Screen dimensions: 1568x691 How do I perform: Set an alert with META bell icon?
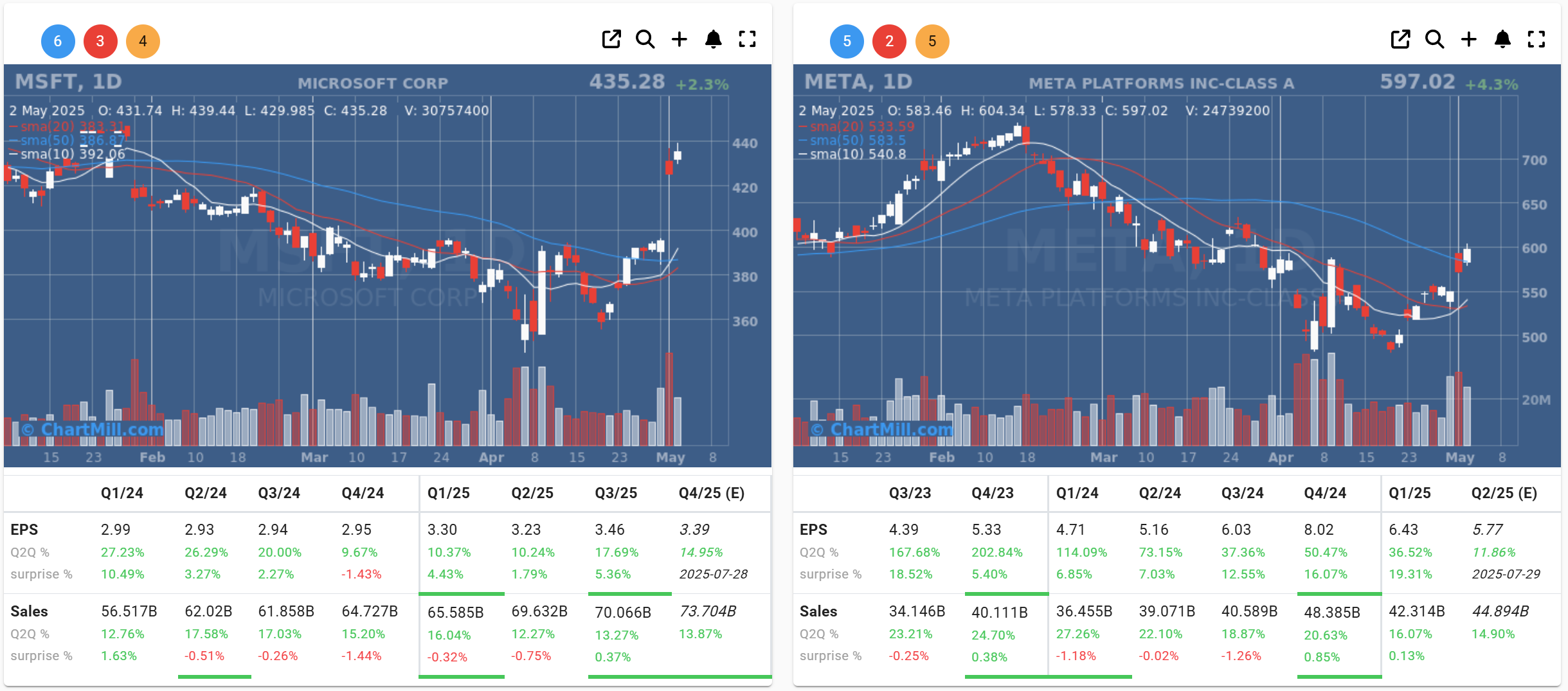coord(1502,40)
